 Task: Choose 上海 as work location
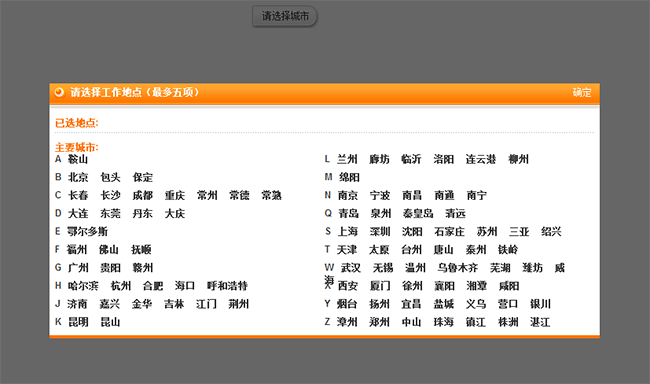click(348, 231)
